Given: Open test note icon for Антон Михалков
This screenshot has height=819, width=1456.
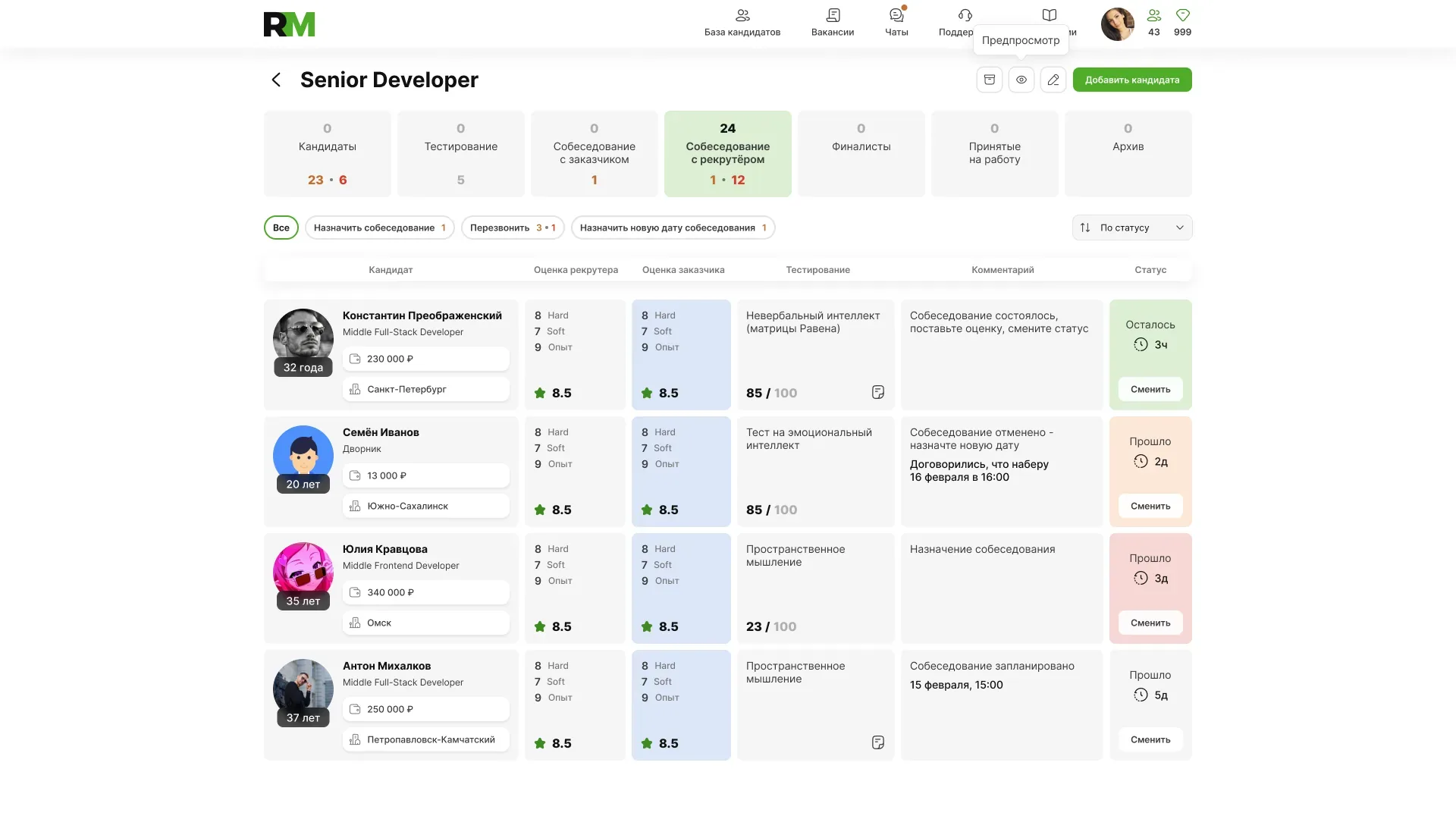Looking at the screenshot, I should tap(878, 742).
